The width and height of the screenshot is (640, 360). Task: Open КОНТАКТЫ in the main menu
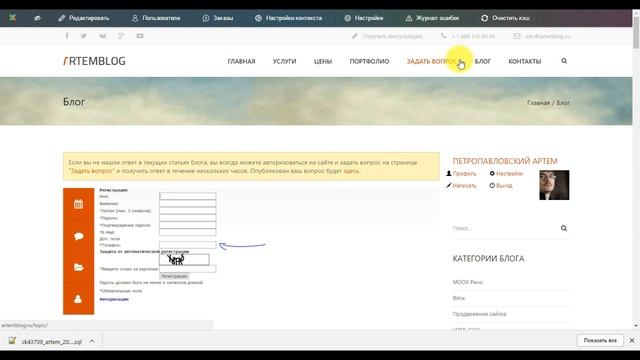[x=525, y=61]
